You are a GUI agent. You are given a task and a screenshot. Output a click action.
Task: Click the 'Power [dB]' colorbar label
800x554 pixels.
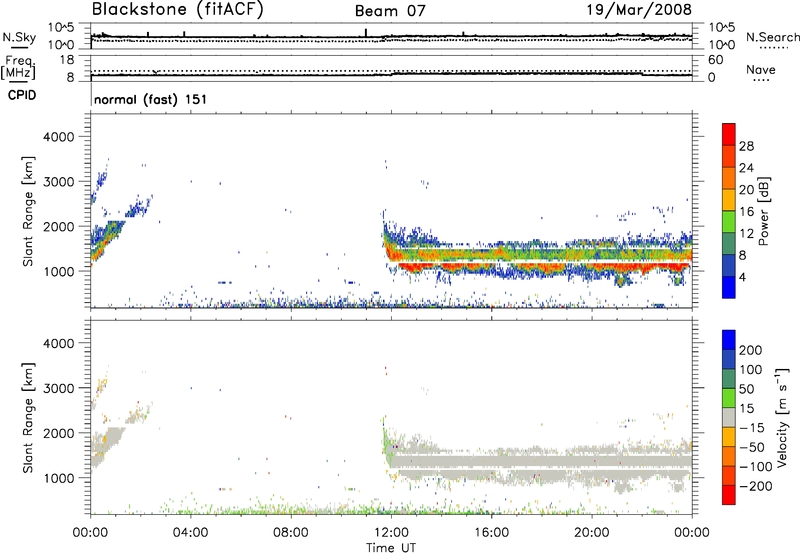point(764,211)
